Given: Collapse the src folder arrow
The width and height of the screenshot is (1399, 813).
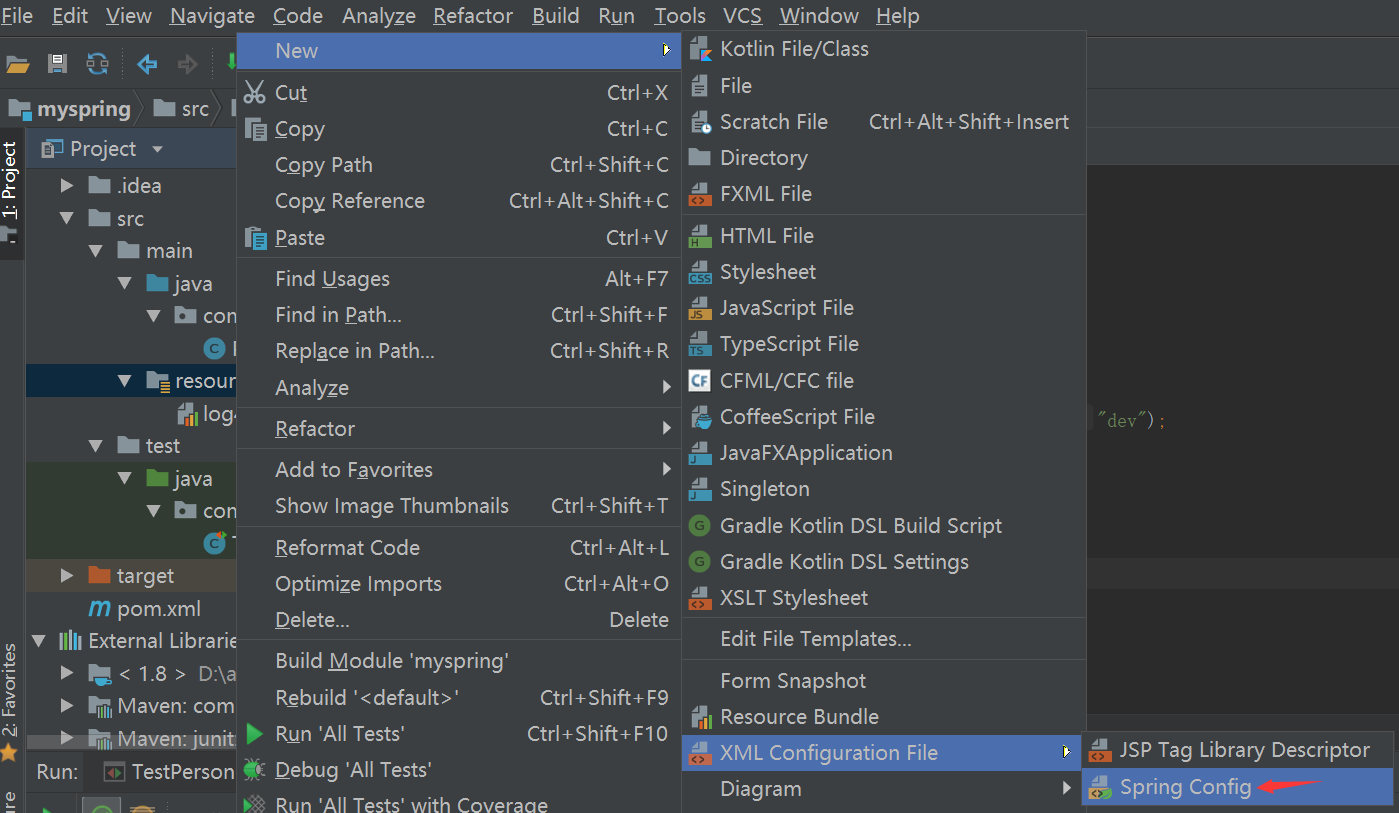Looking at the screenshot, I should click(67, 219).
